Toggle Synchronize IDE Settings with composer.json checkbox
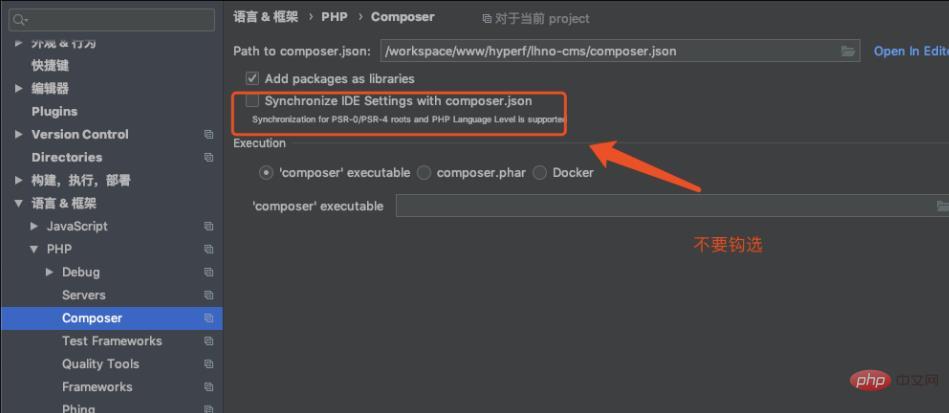 [x=252, y=101]
